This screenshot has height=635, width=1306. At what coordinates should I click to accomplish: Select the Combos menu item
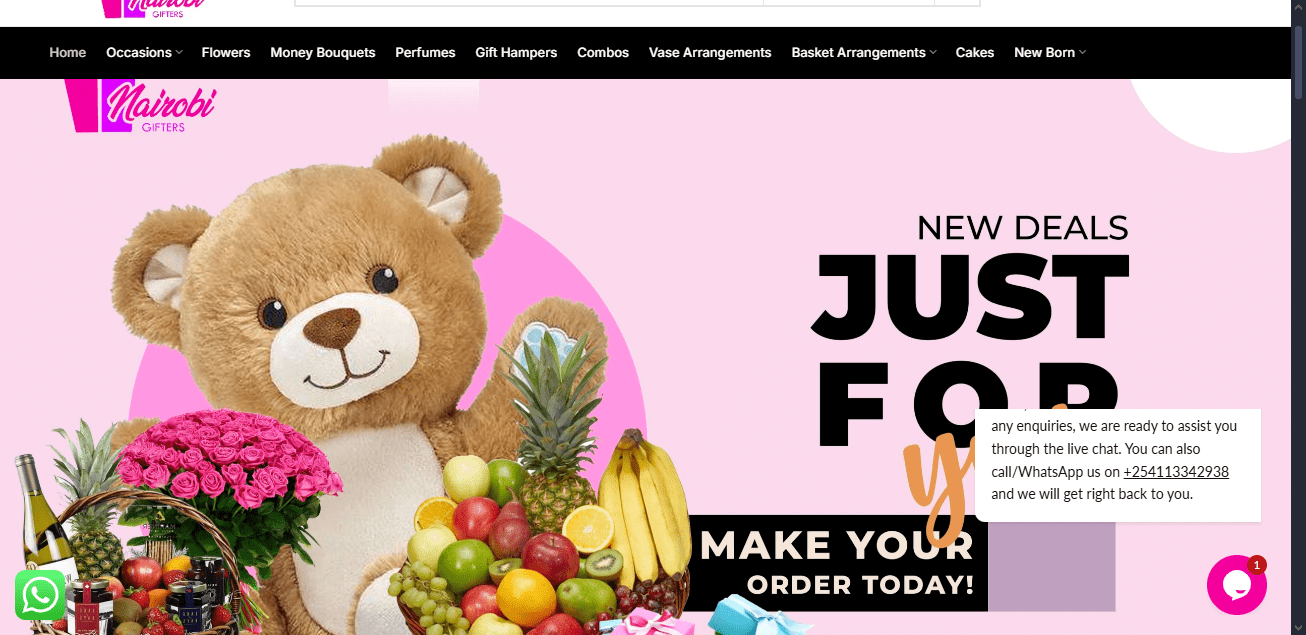tap(603, 52)
